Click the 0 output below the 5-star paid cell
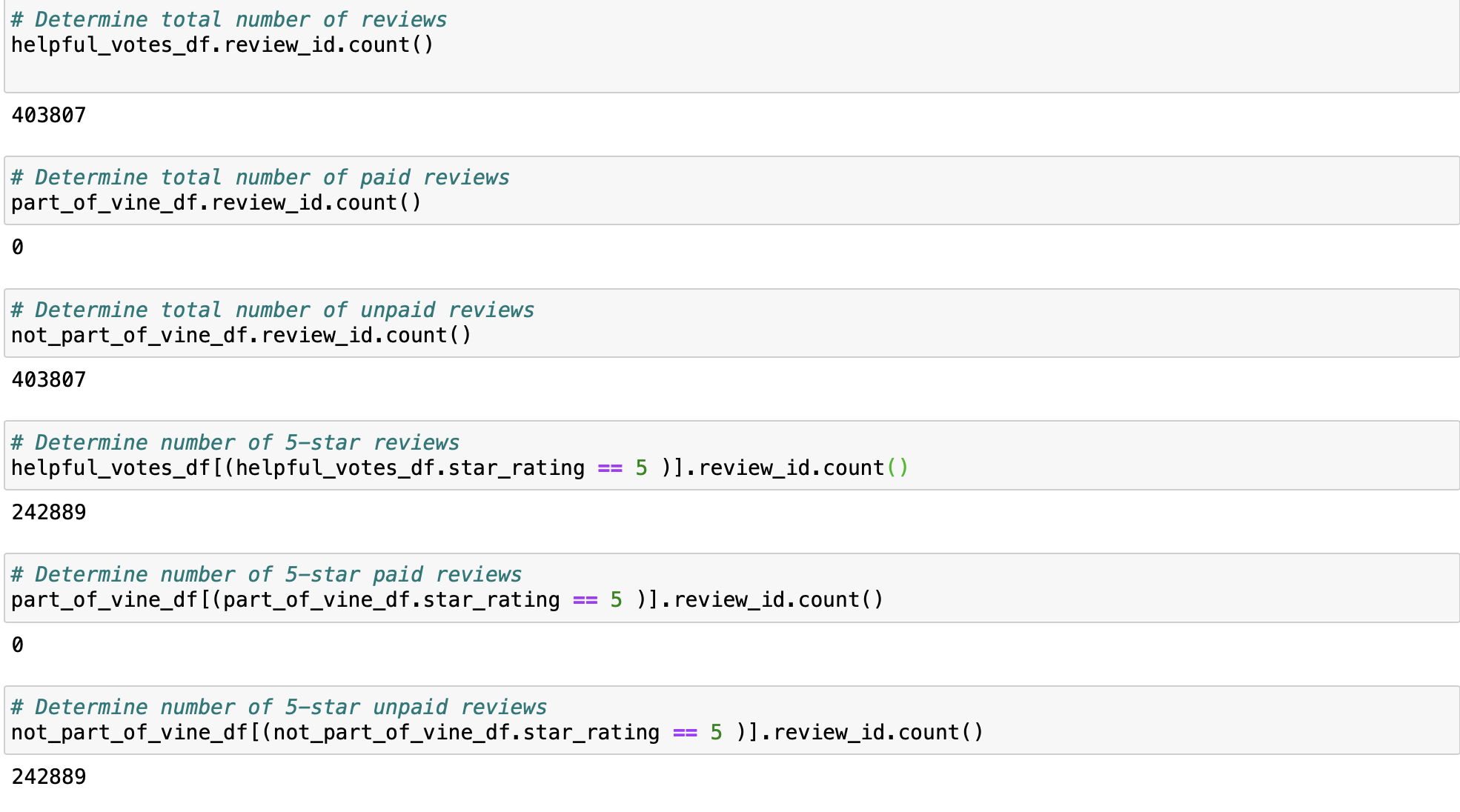 18,645
